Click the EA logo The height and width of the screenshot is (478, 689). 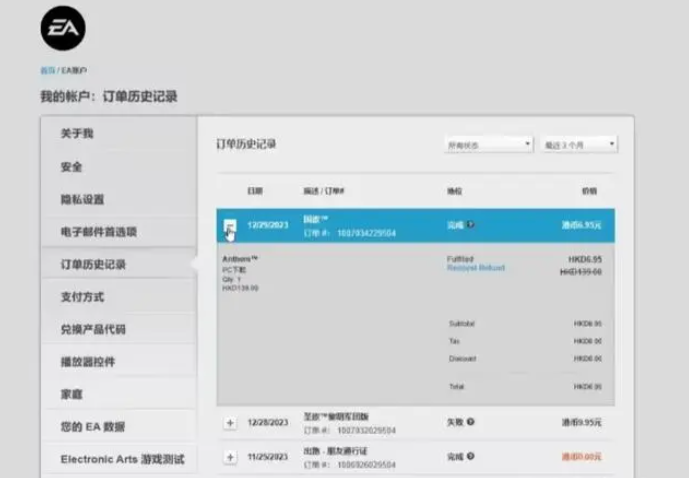pos(63,28)
